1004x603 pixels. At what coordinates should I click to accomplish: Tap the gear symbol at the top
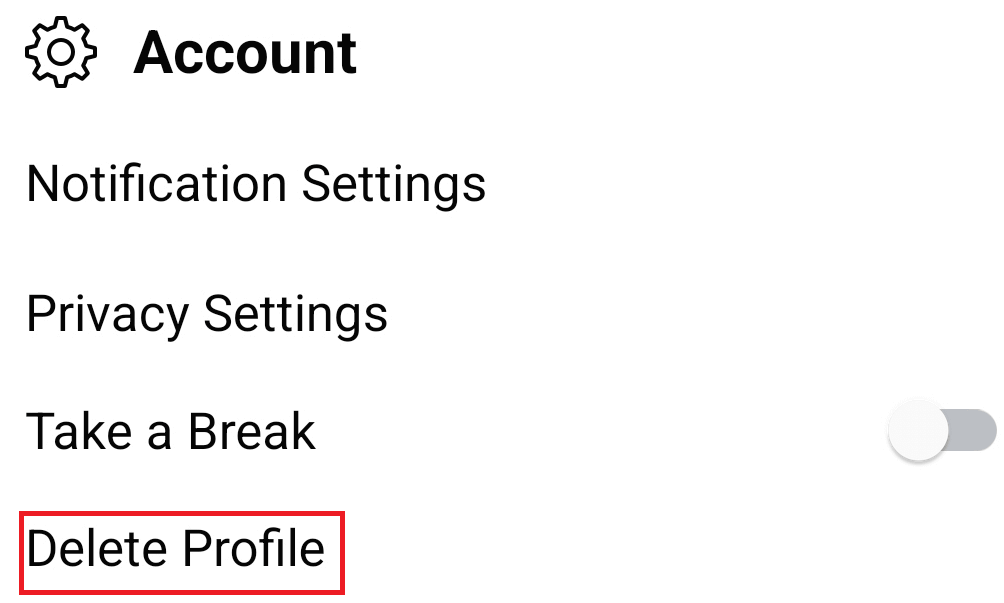point(61,53)
